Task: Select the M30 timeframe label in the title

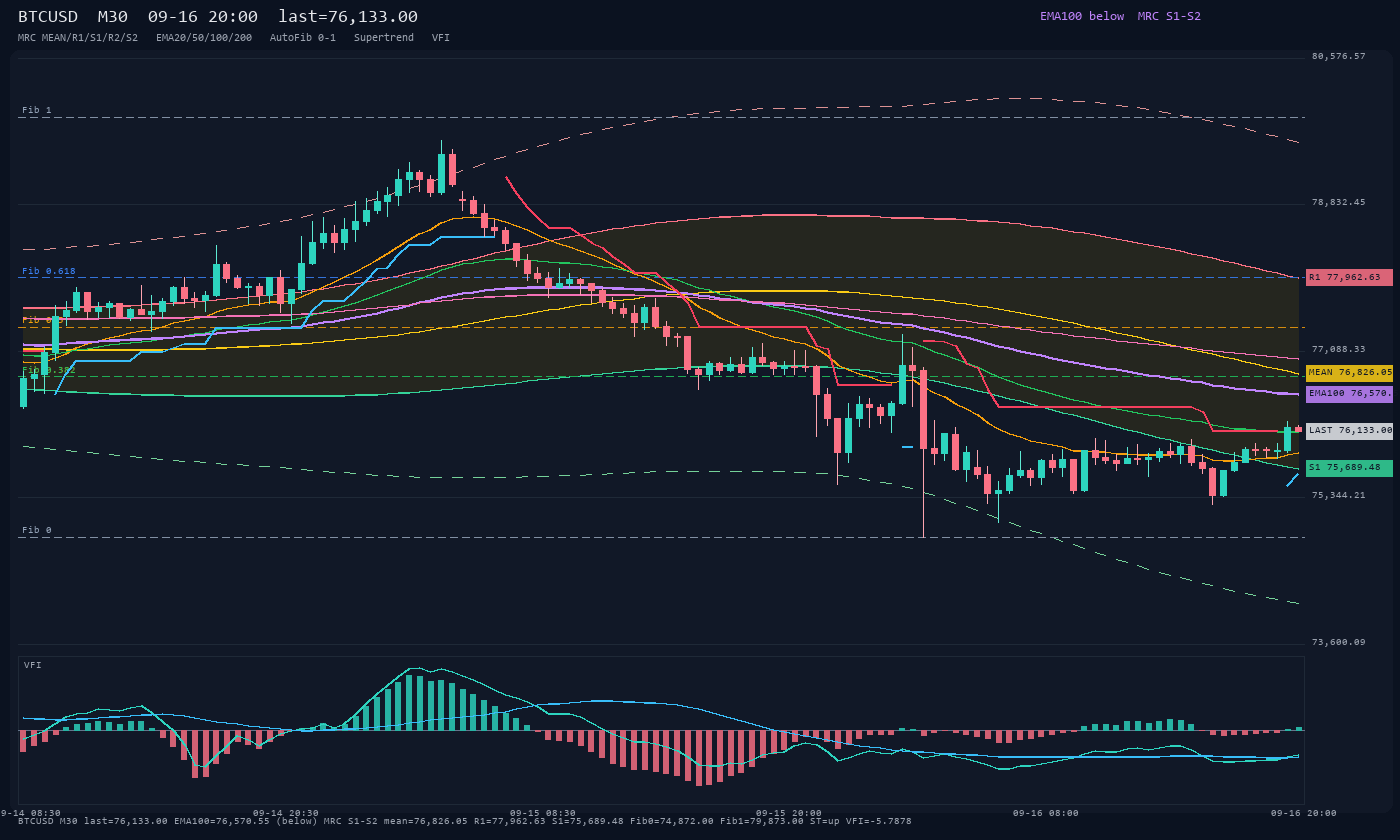Action: click(x=113, y=17)
